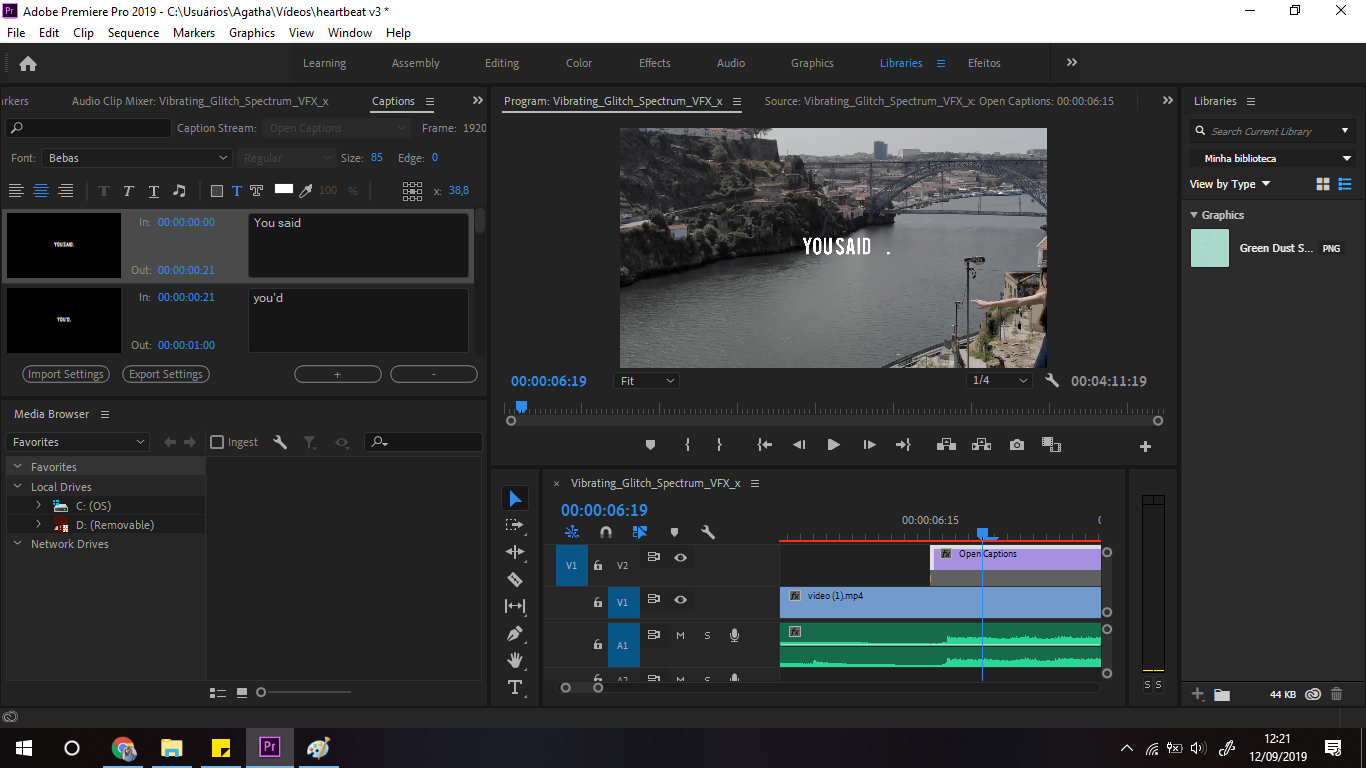Export current frame with camera icon
Image resolution: width=1366 pixels, height=768 pixels.
pyautogui.click(x=1017, y=445)
